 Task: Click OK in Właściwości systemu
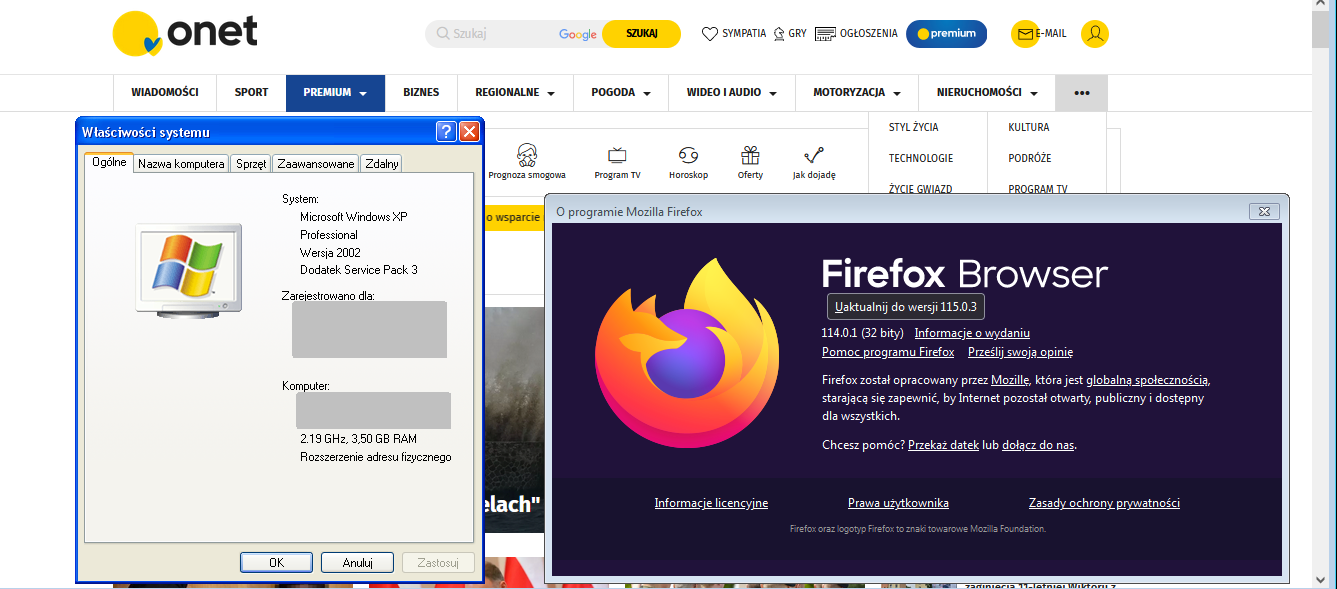pos(276,563)
